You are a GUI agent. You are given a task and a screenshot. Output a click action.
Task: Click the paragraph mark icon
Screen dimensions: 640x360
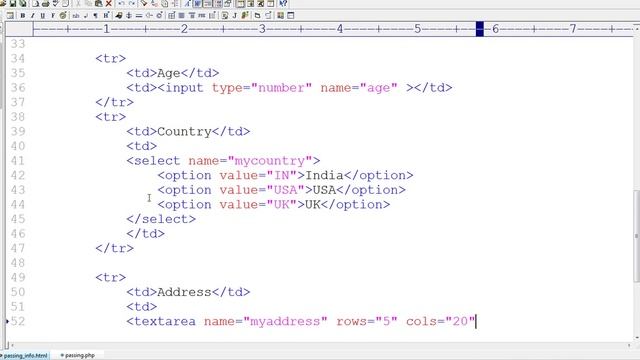tap(96, 16)
